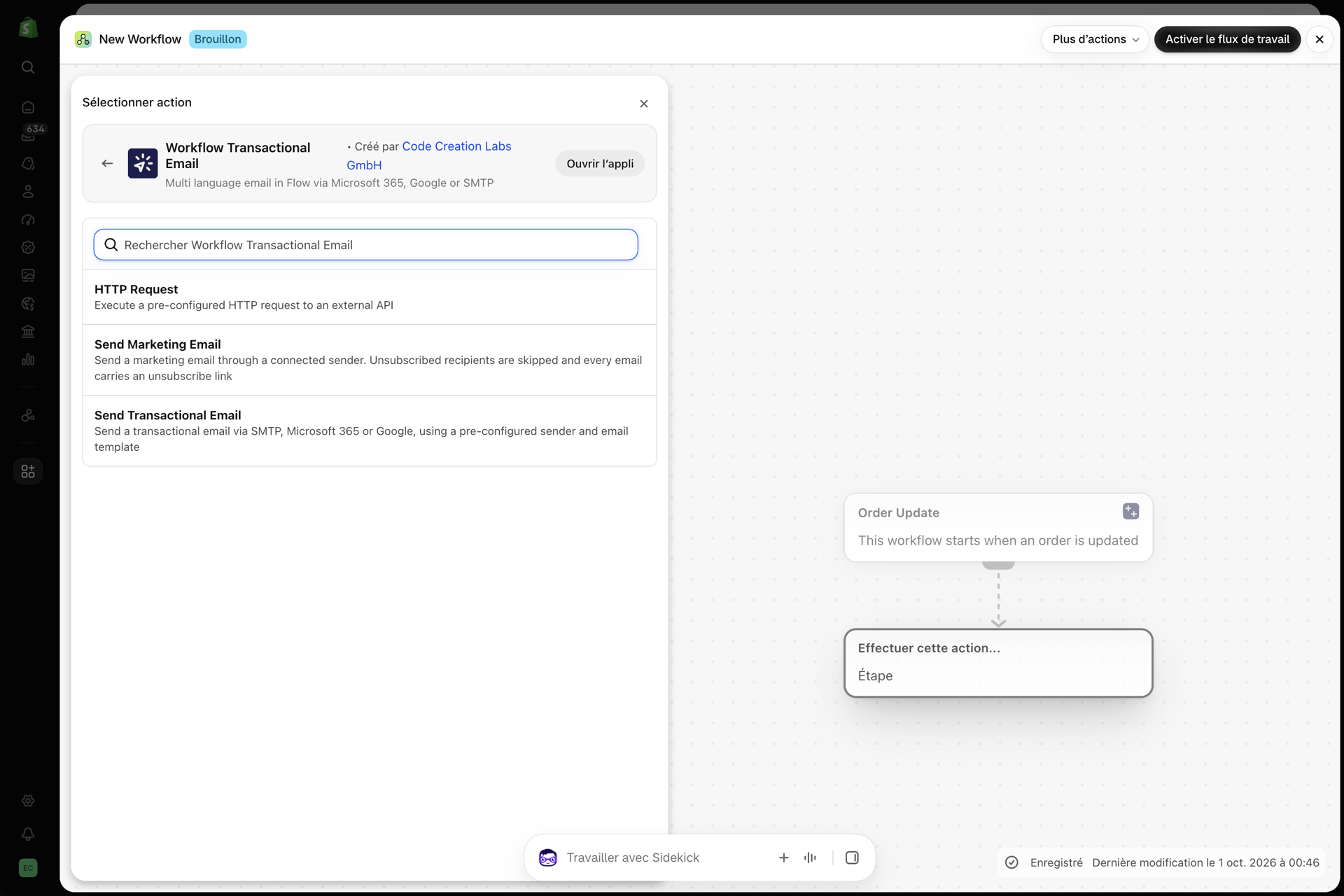The image size is (1344, 896).
Task: Open Discounts percent badge icon
Action: tap(28, 247)
